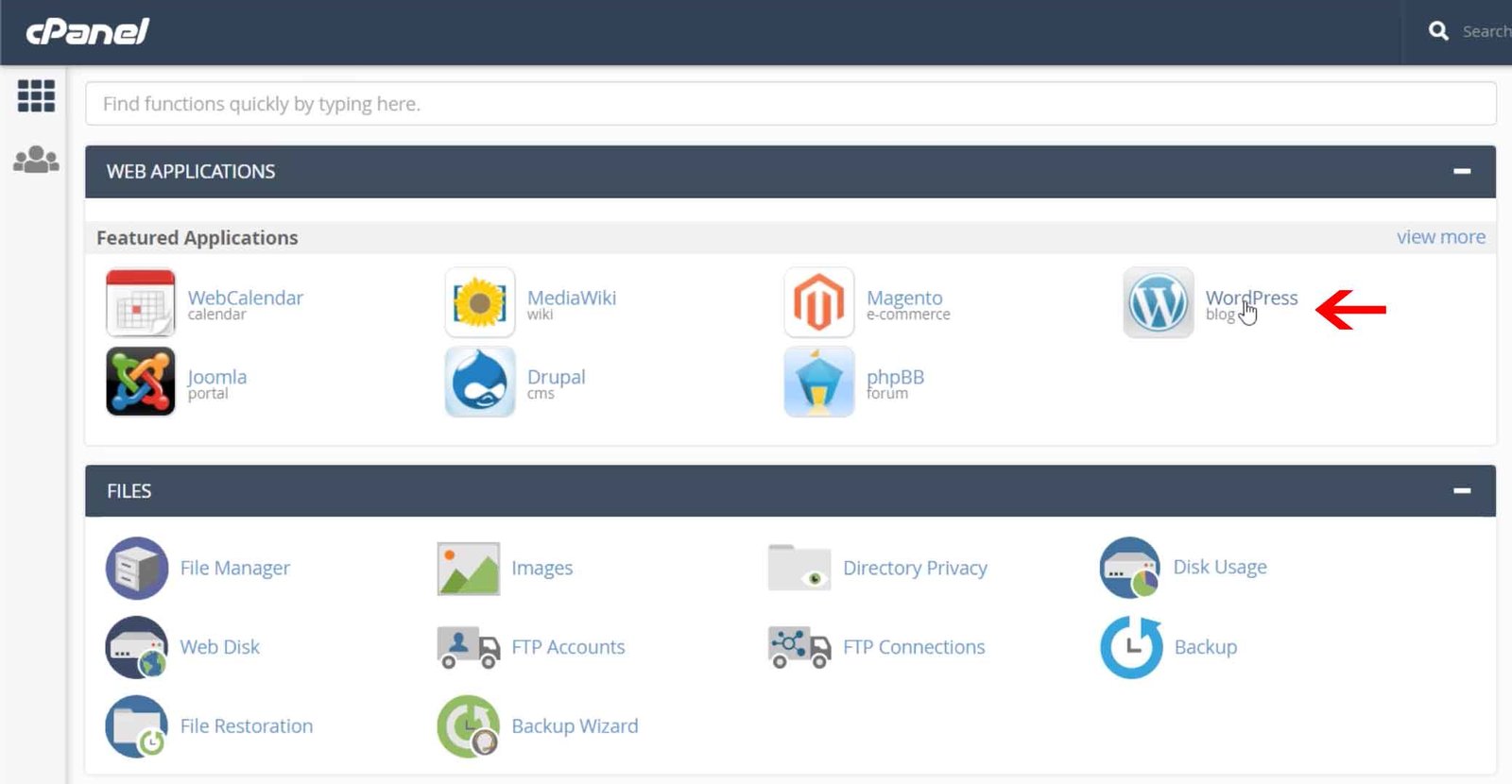Open the MediaWiki sunflower icon

[x=480, y=303]
